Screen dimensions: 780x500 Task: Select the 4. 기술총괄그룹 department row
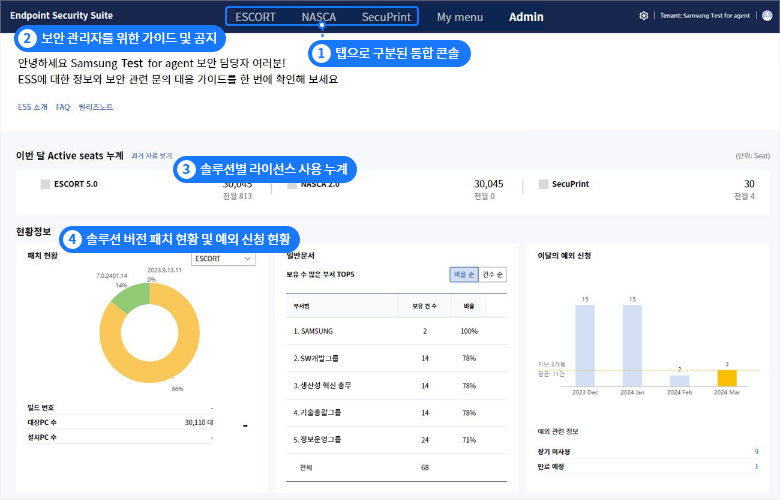click(x=396, y=412)
